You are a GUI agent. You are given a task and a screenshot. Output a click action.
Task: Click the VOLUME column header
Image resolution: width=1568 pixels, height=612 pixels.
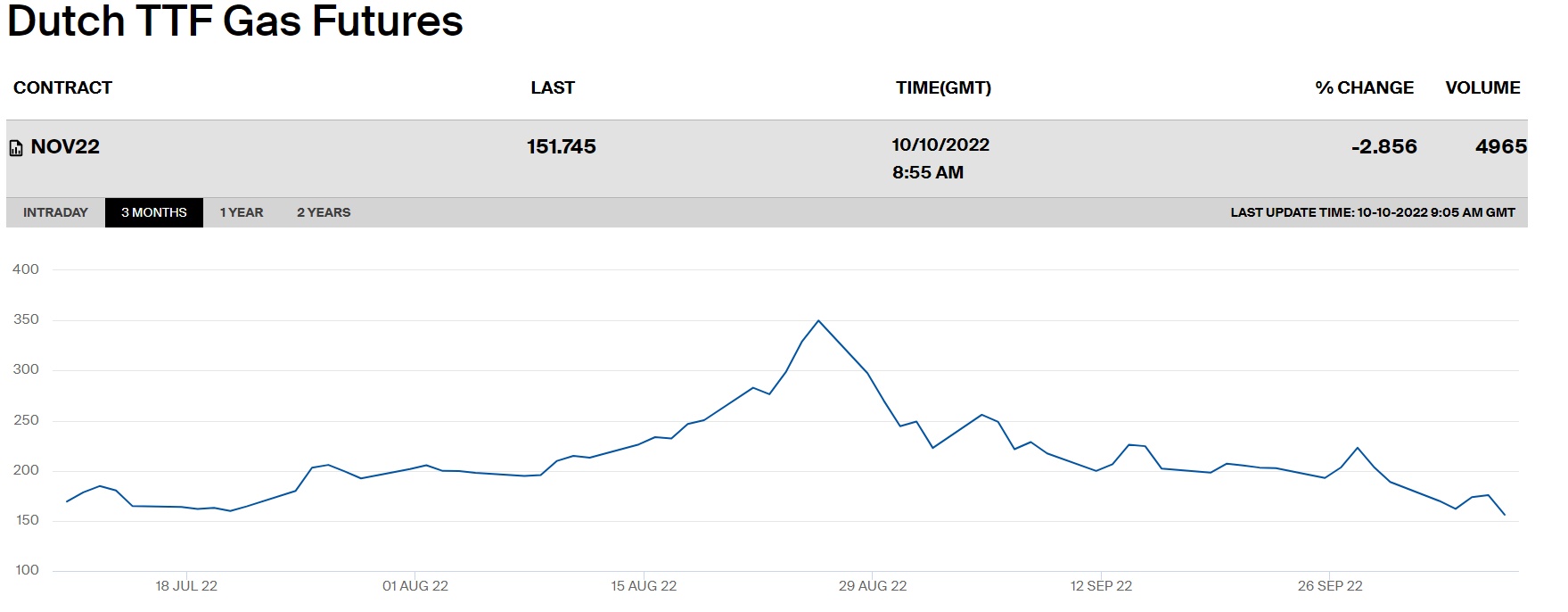(1482, 87)
